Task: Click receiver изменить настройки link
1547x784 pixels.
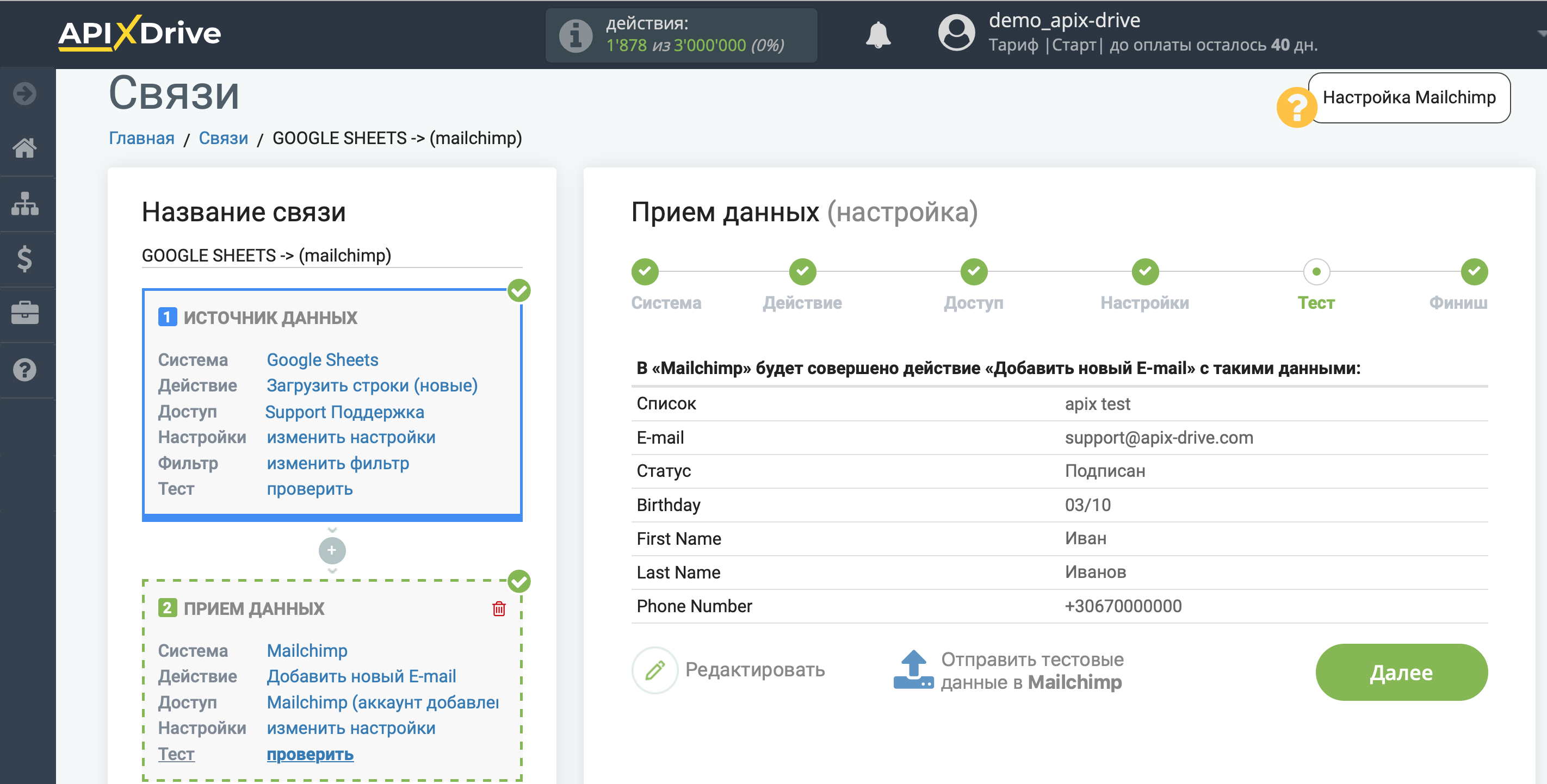Action: point(351,728)
